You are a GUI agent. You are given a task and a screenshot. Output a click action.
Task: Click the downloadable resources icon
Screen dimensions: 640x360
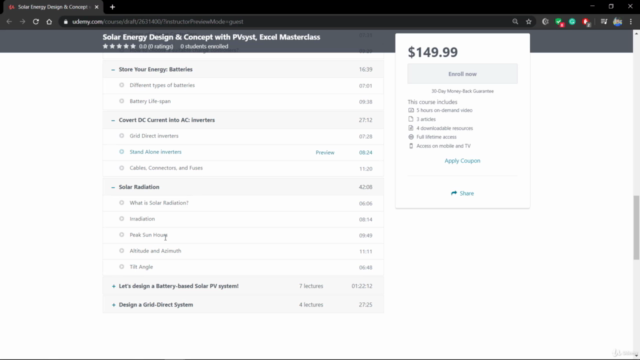(x=411, y=128)
